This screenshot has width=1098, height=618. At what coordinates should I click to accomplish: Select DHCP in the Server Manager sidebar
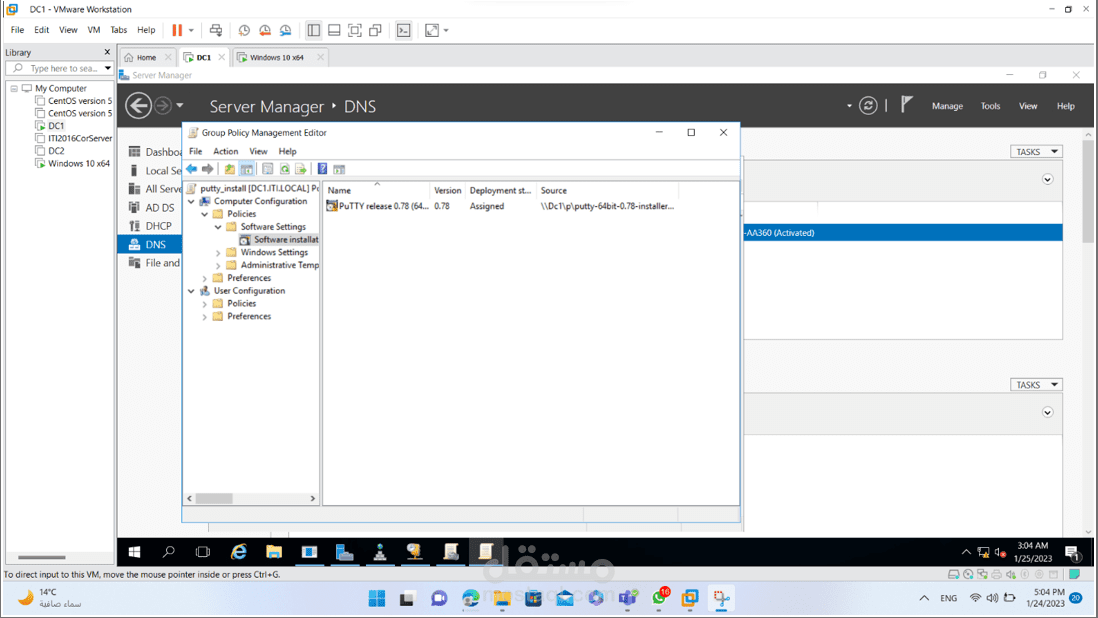[x=158, y=226]
